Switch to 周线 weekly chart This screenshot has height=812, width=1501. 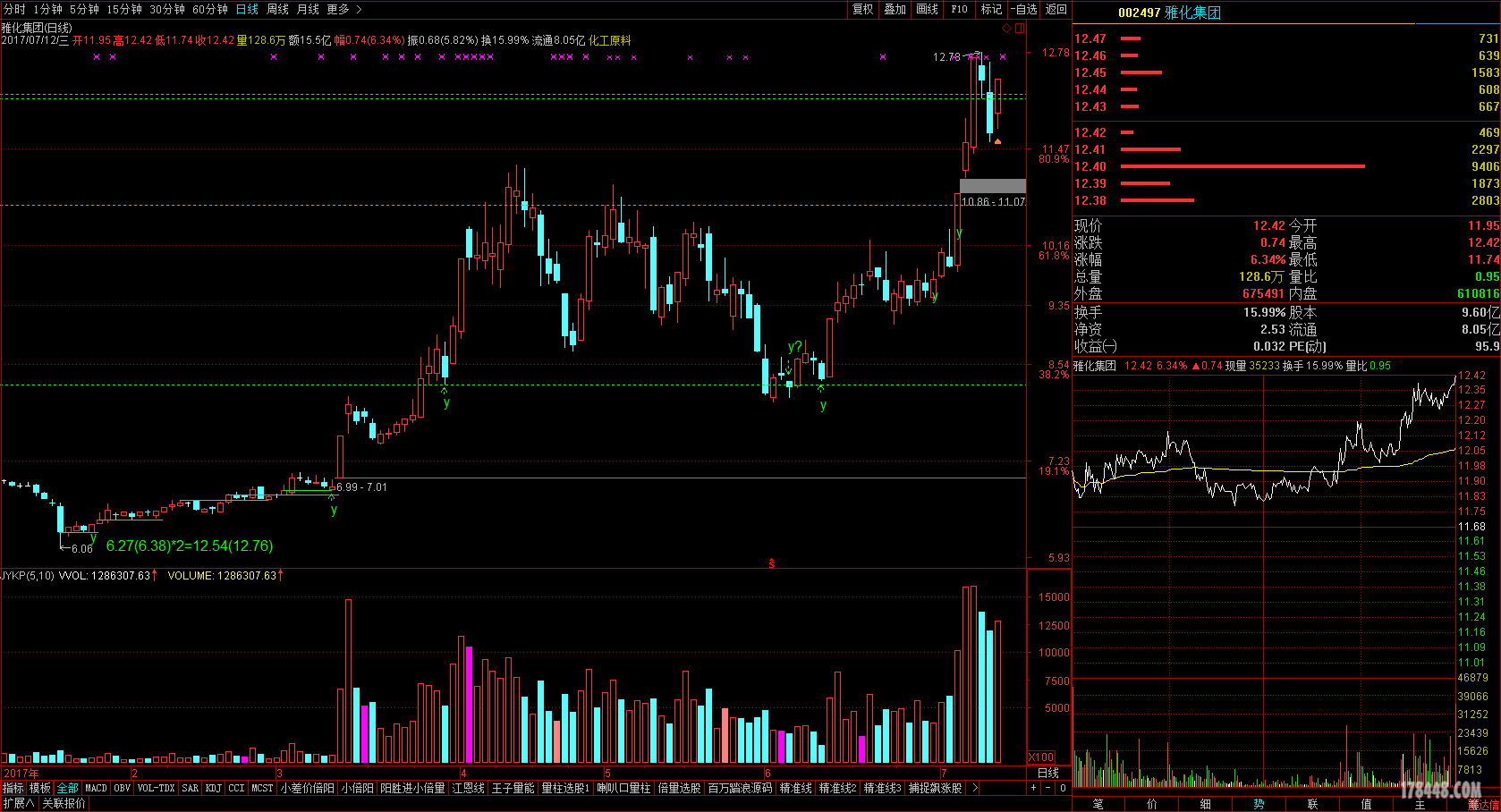pyautogui.click(x=277, y=9)
